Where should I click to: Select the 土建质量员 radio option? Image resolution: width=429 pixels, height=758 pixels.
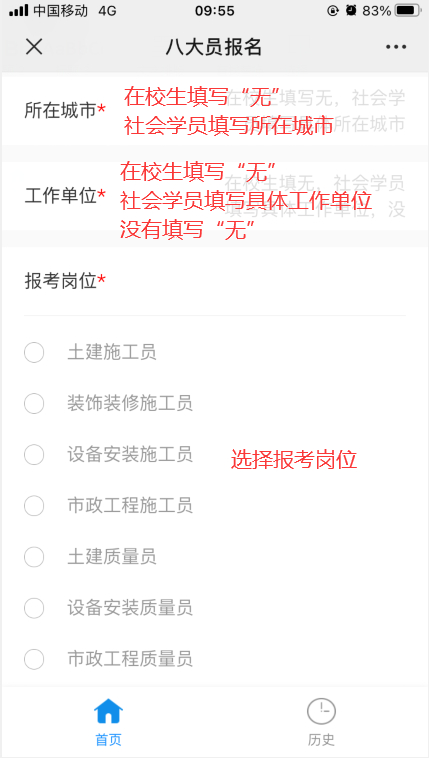(x=34, y=557)
